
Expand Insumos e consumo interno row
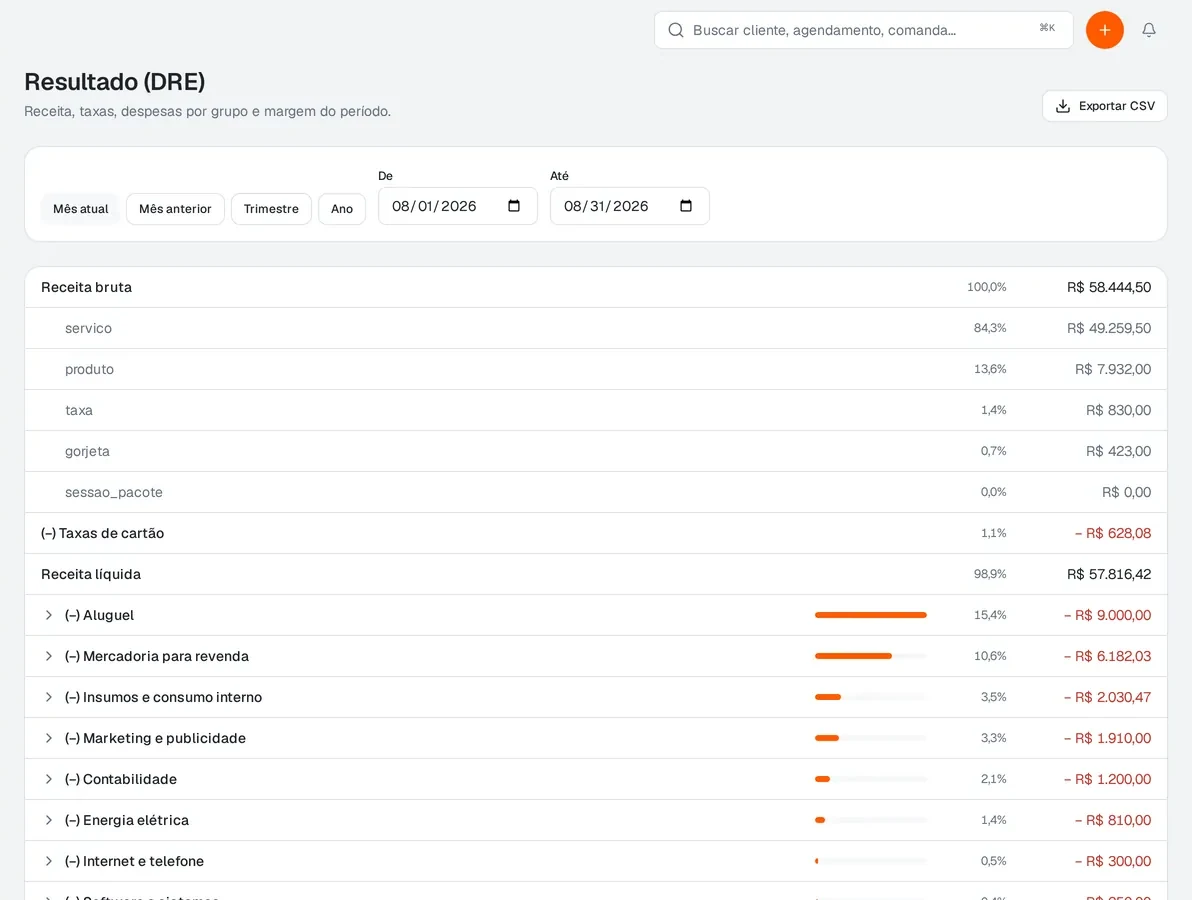pos(49,697)
